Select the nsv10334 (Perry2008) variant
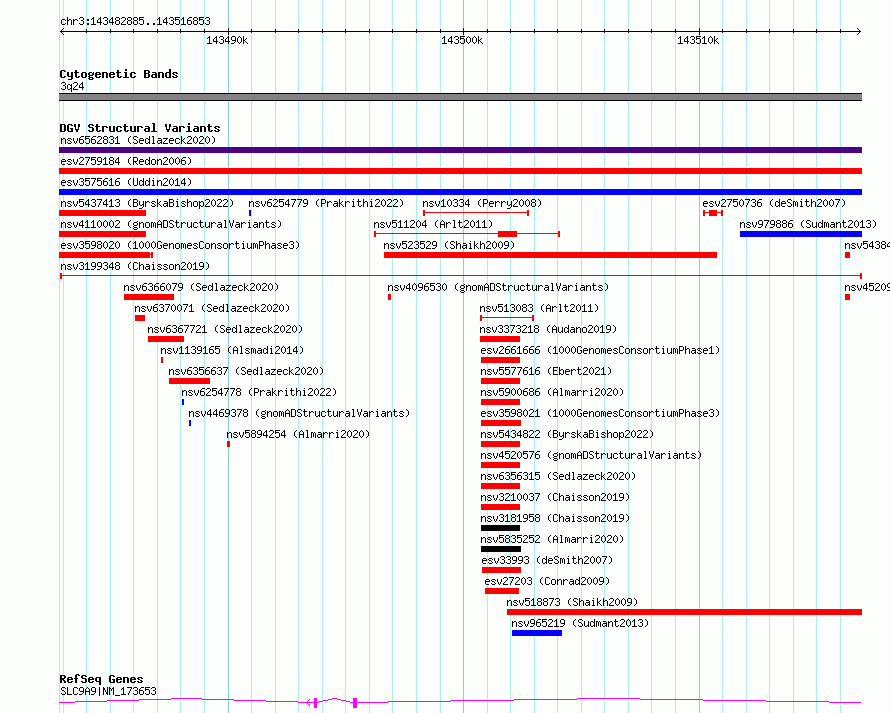 tap(482, 203)
